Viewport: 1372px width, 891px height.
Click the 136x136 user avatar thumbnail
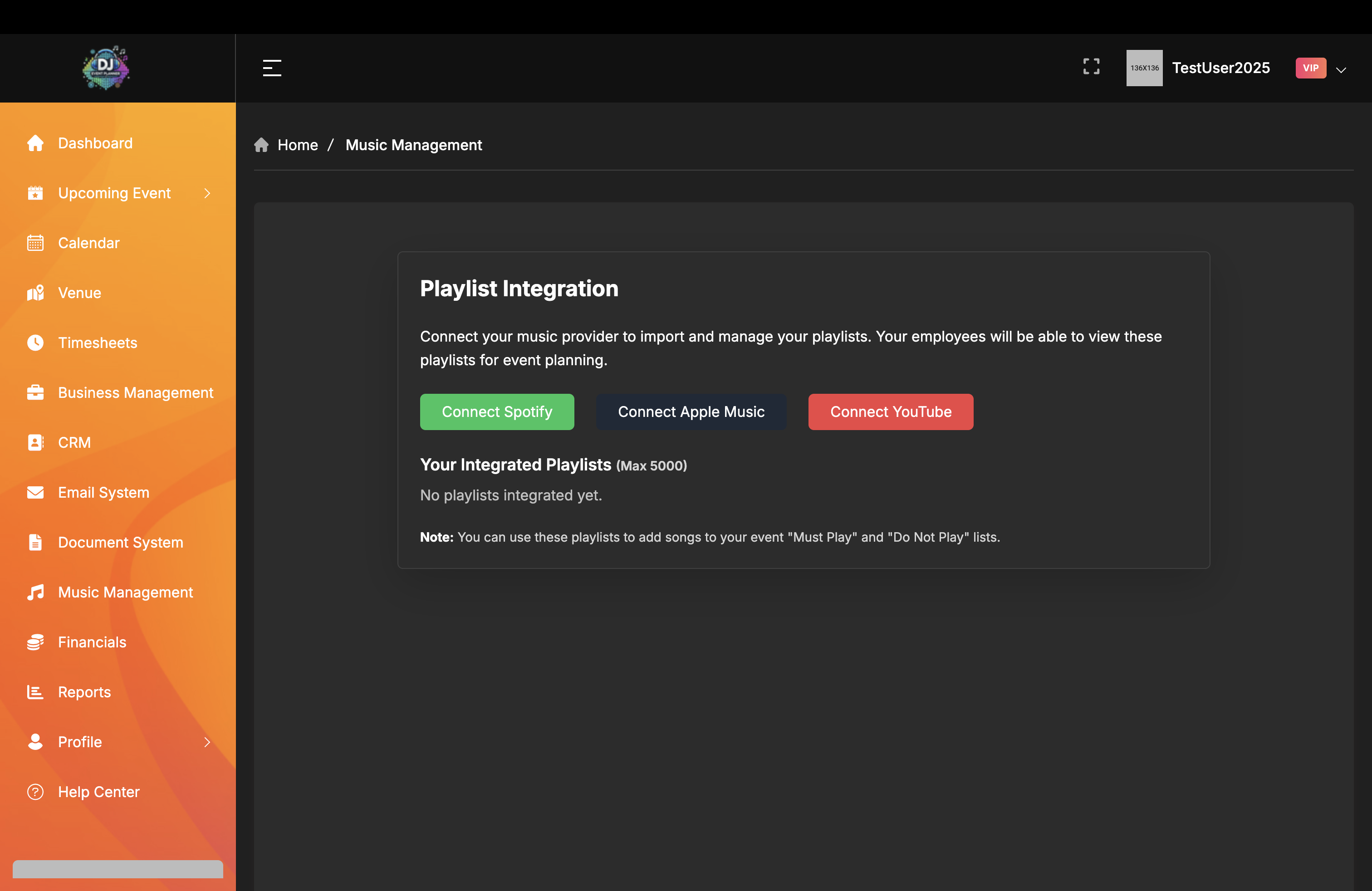(1144, 68)
